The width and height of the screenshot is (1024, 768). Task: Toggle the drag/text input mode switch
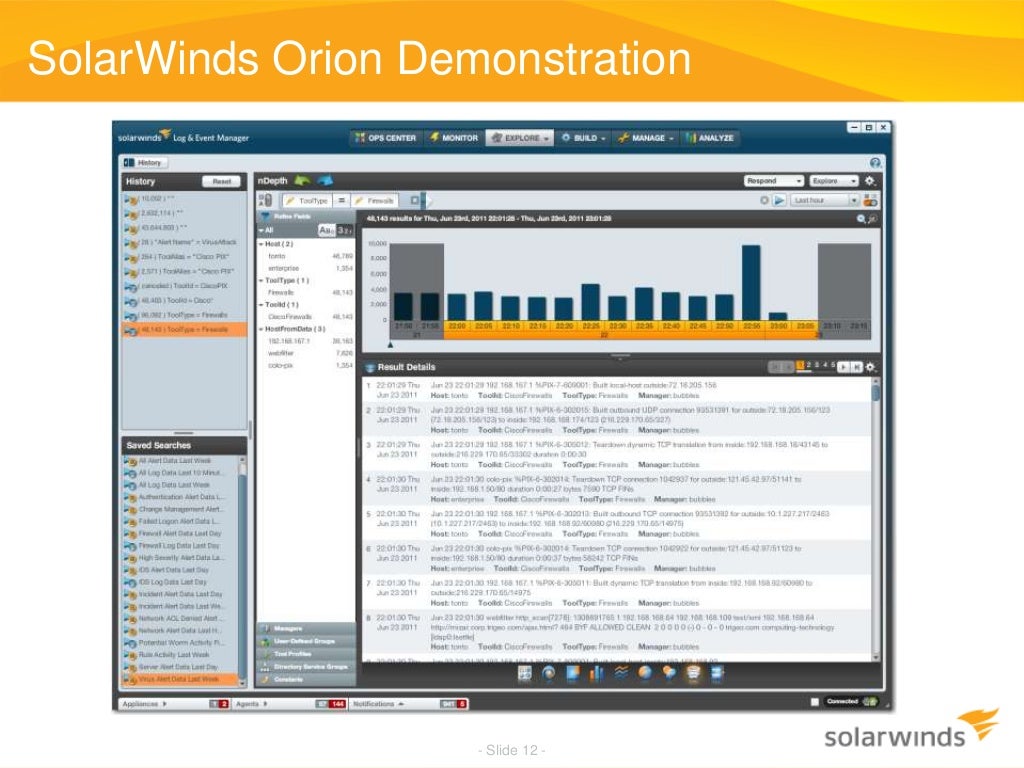click(870, 200)
